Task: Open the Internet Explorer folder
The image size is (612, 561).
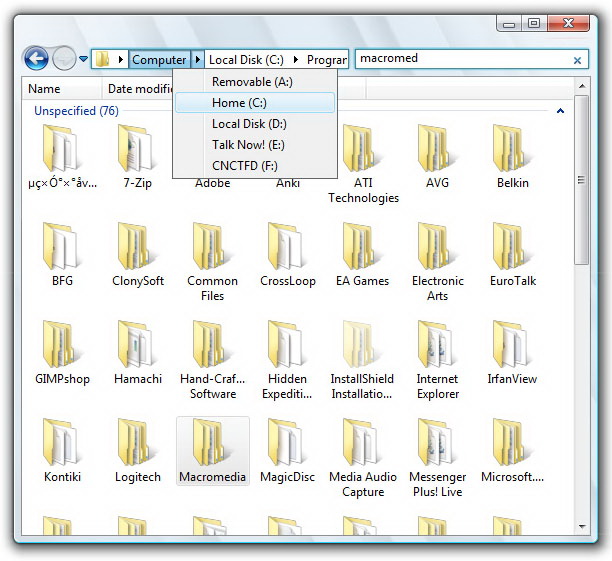Action: tap(437, 345)
